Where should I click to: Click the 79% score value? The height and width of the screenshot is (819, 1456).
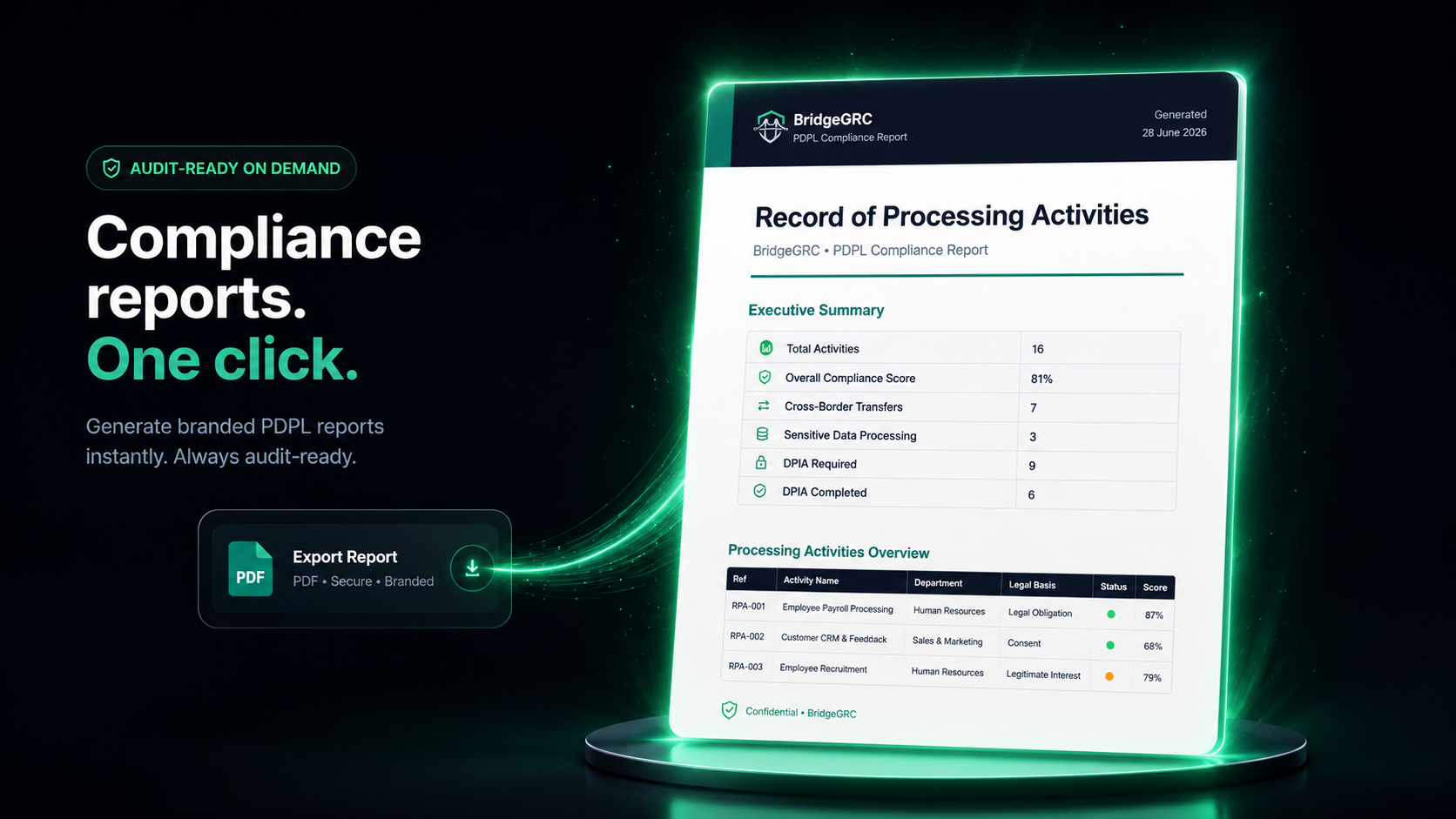click(1152, 678)
